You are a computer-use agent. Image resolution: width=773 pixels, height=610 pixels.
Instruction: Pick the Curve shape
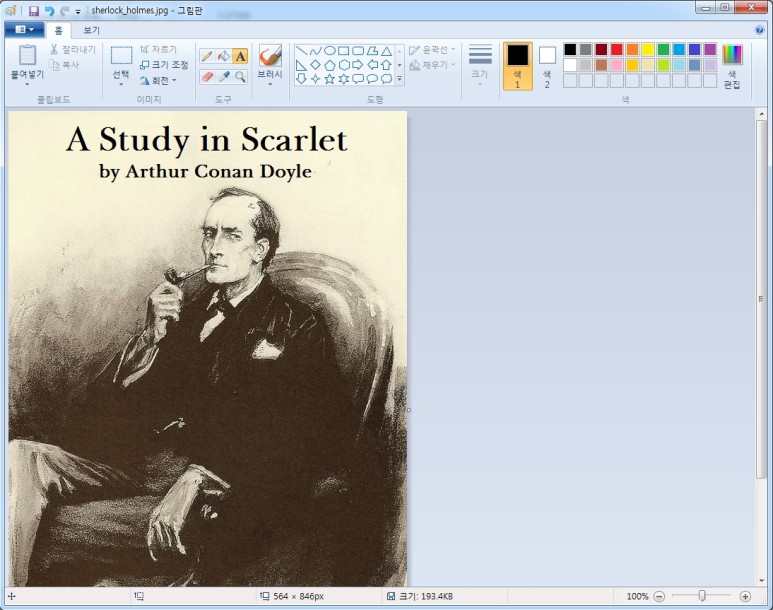click(x=316, y=51)
